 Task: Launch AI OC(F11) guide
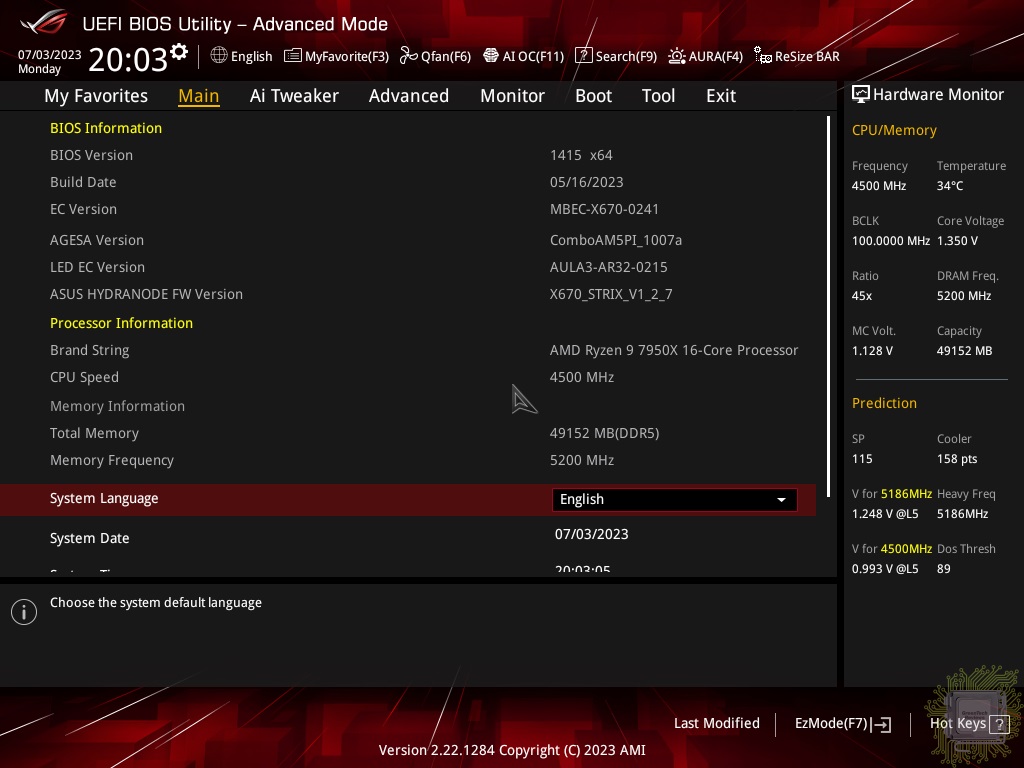tap(523, 56)
